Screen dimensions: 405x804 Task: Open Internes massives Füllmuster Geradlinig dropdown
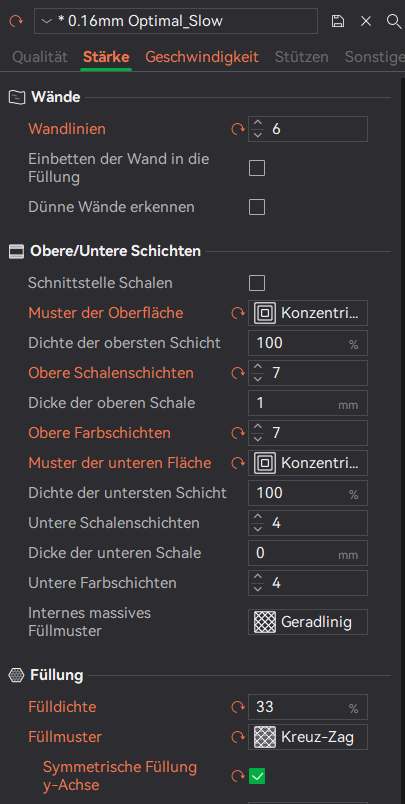point(308,622)
